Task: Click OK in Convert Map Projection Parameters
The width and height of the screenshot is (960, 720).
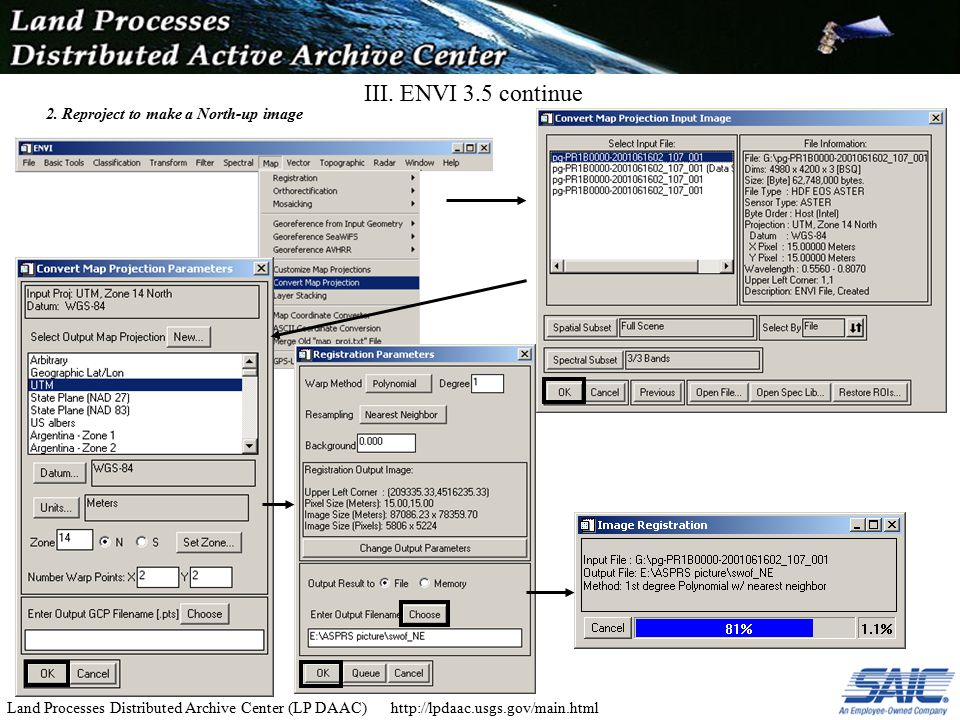Action: point(47,673)
